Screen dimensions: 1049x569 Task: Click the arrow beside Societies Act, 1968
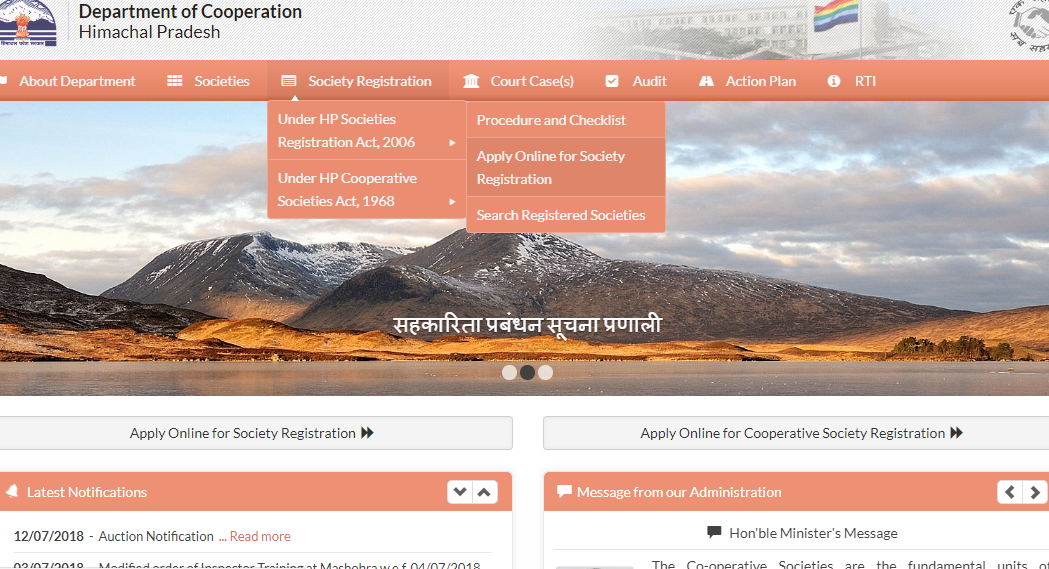[x=452, y=201]
